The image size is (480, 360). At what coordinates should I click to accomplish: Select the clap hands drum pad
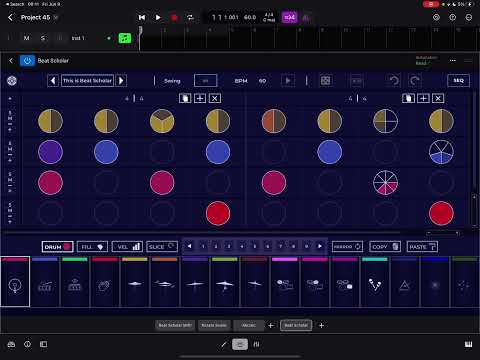pos(105,282)
